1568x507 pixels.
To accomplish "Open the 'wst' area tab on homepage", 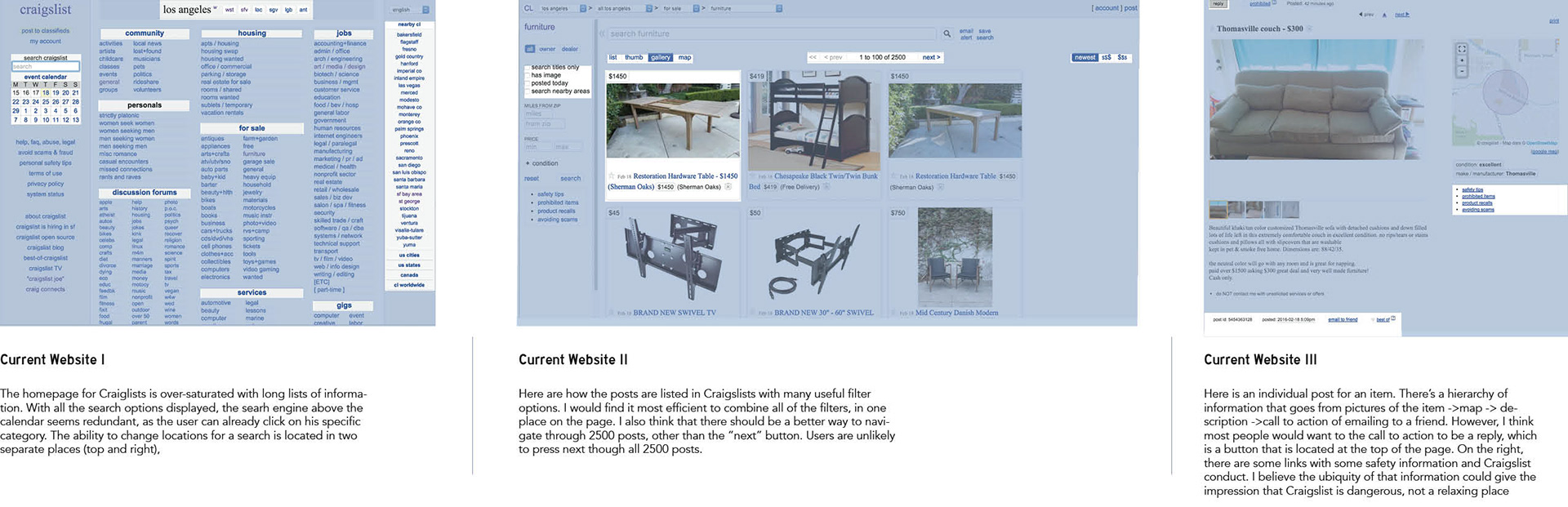I will click(x=229, y=10).
